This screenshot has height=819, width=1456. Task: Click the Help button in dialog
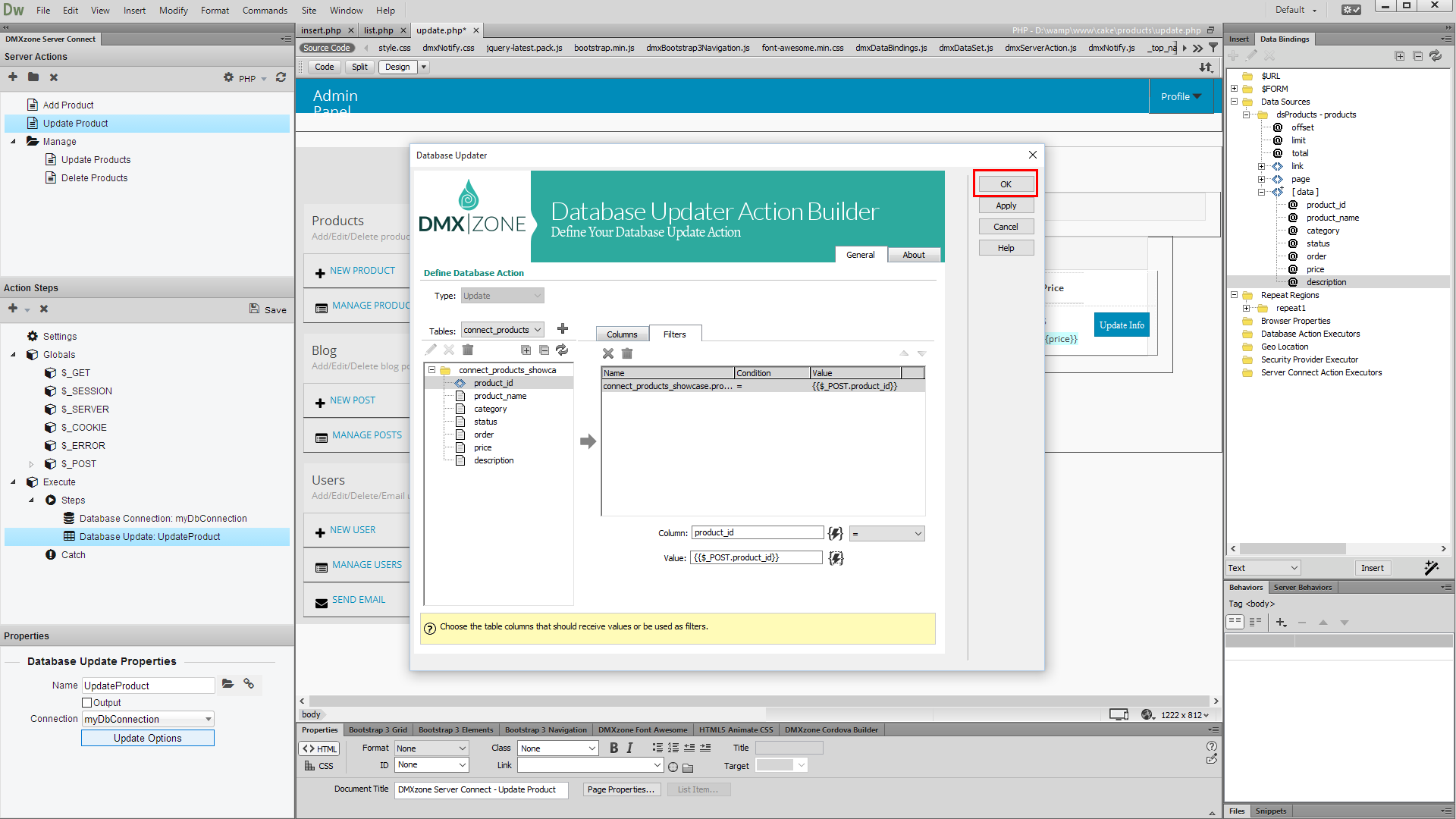pos(1006,248)
